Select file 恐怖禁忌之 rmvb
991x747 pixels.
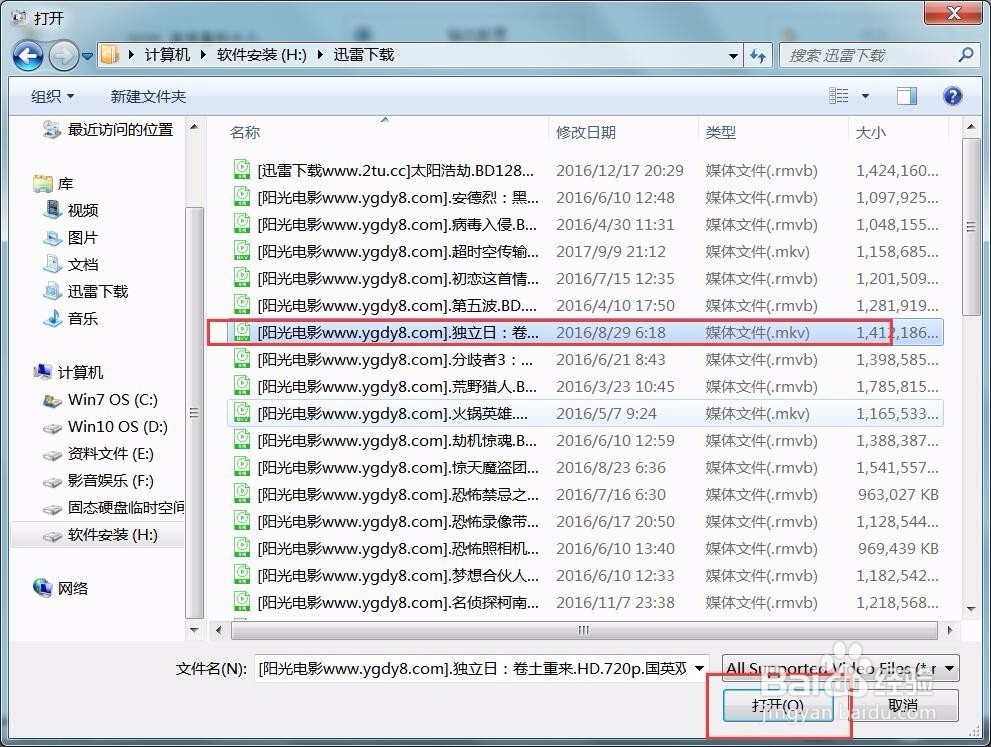(585, 494)
